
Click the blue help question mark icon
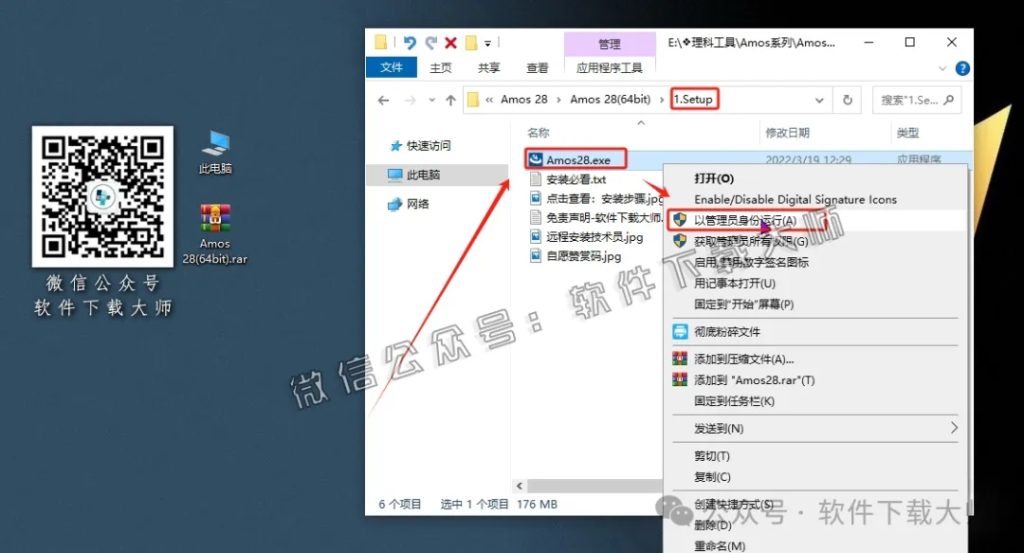[962, 68]
